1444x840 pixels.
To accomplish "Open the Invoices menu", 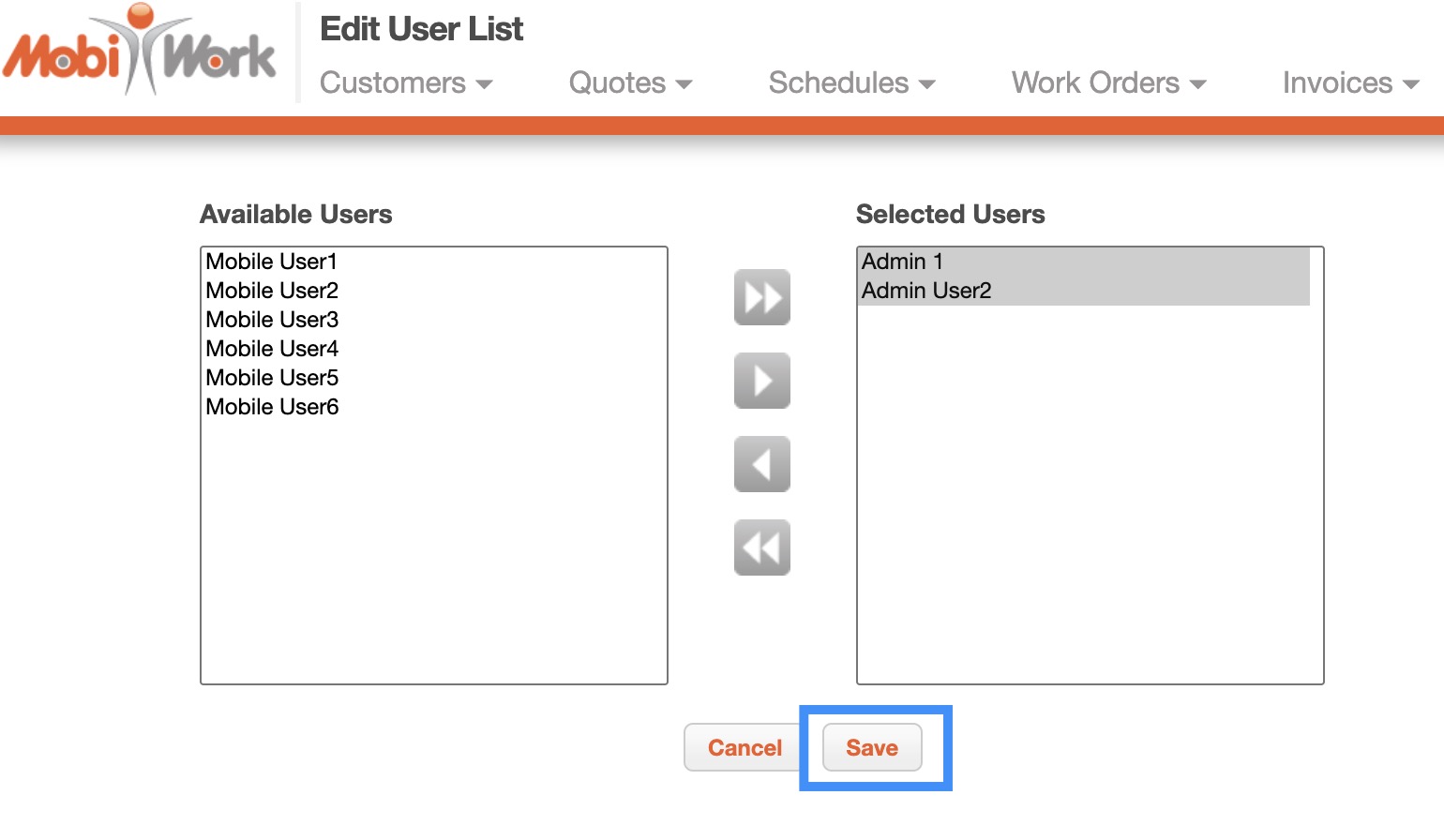I will pos(1349,83).
